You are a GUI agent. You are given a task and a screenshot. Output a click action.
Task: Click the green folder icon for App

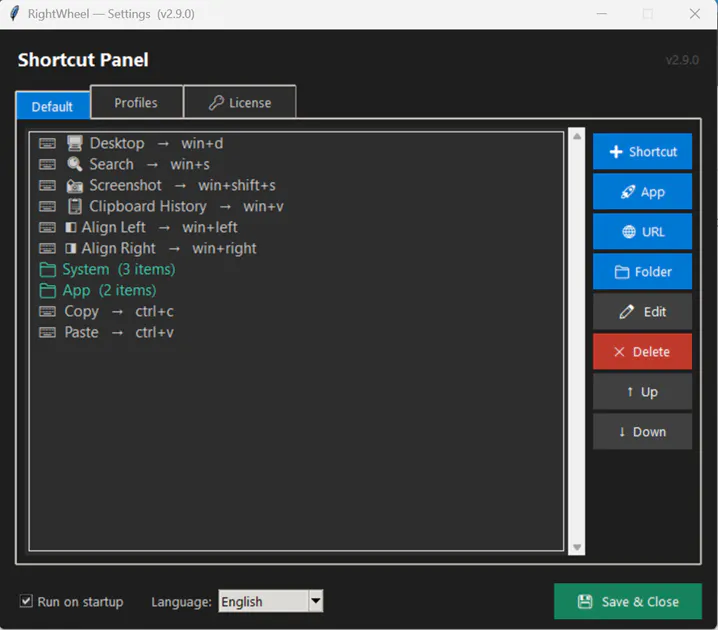tap(48, 291)
